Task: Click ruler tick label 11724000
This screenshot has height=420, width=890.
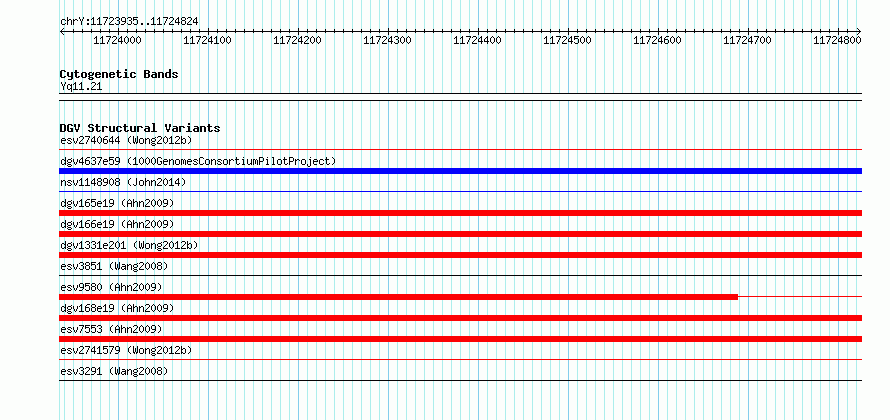Action: [117, 40]
